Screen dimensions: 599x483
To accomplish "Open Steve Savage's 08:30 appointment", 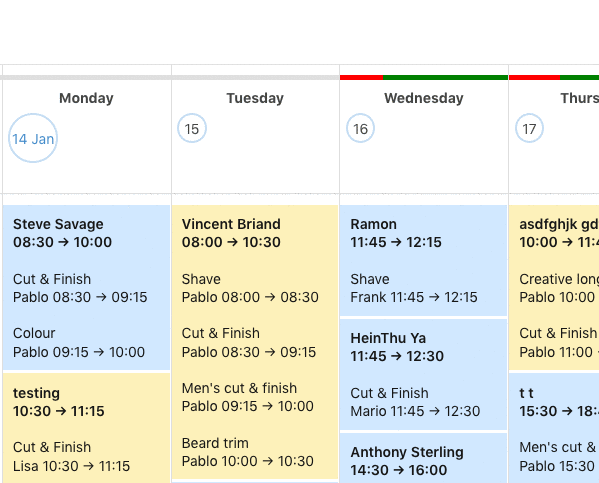I will pyautogui.click(x=86, y=287).
